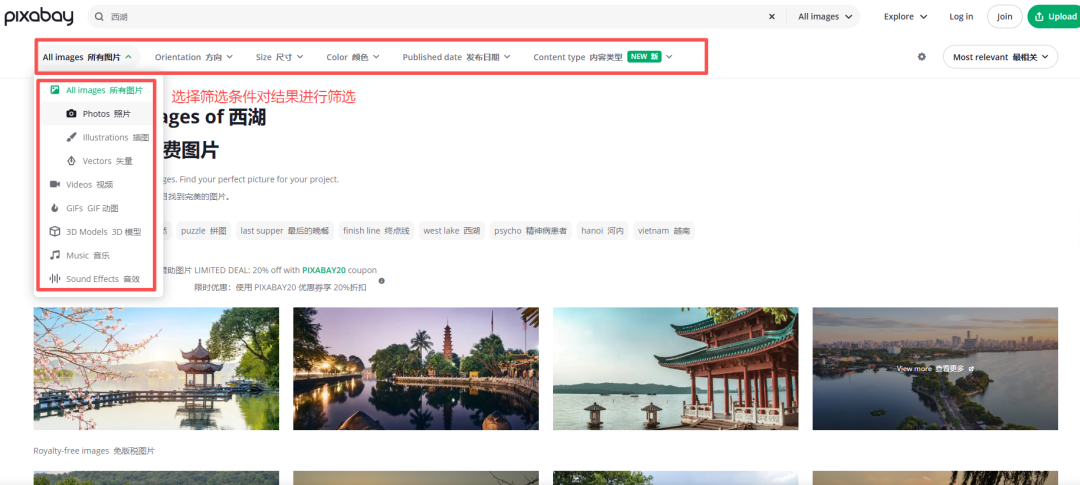The height and width of the screenshot is (485, 1080).
Task: Click the psycho tag chip
Action: point(530,231)
